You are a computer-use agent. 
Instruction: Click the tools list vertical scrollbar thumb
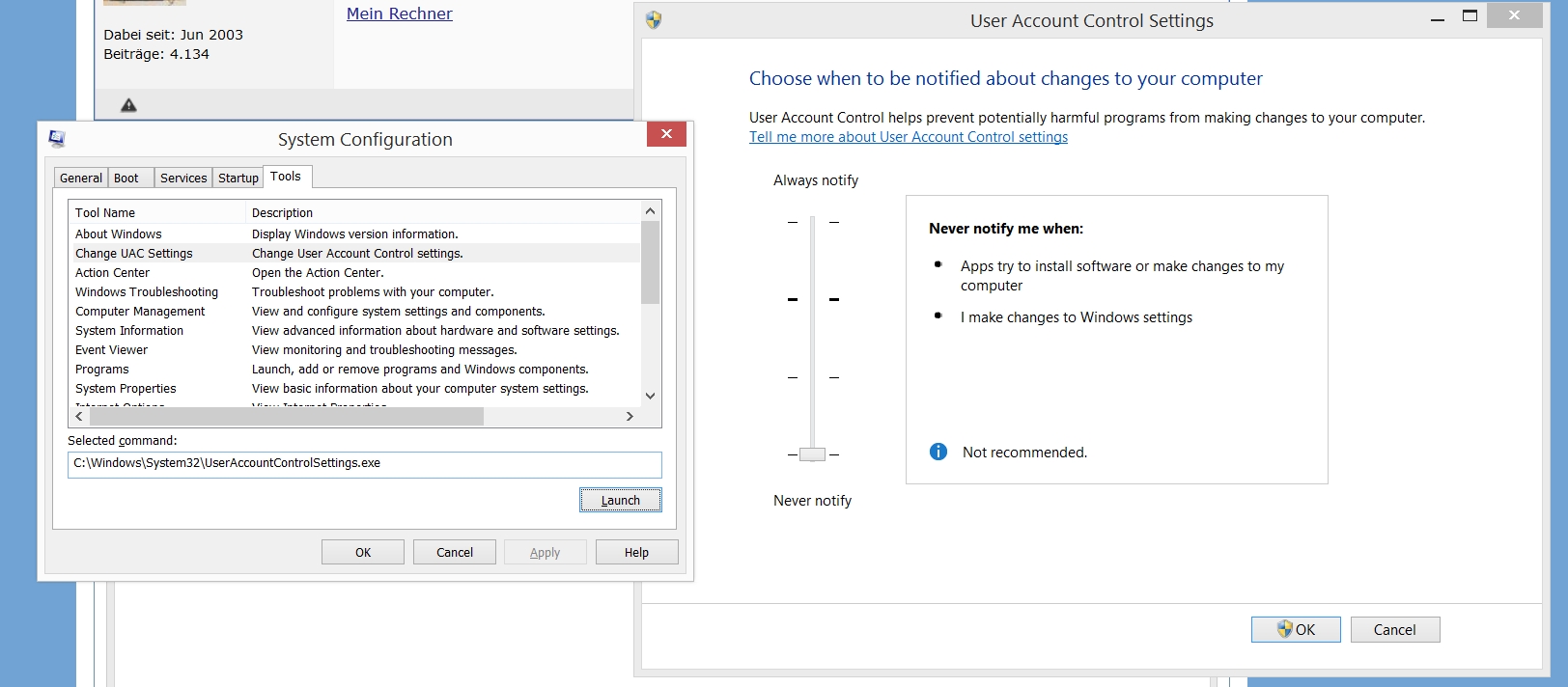(x=651, y=261)
